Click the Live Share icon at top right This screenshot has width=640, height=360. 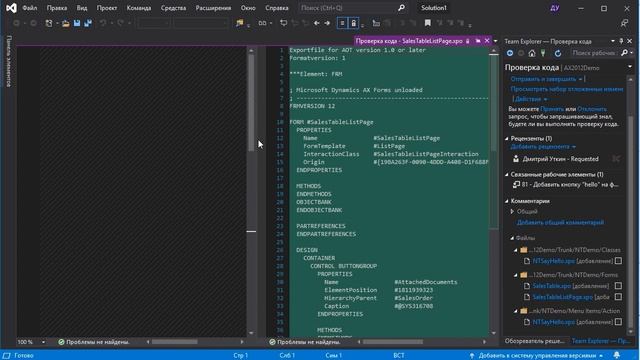click(624, 23)
